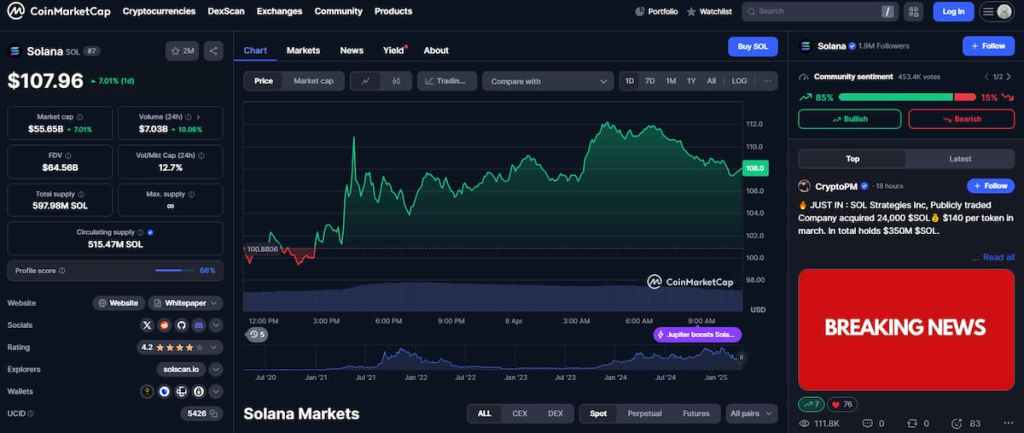Switch to the Yield tab
1024x433 pixels.
[x=394, y=50]
